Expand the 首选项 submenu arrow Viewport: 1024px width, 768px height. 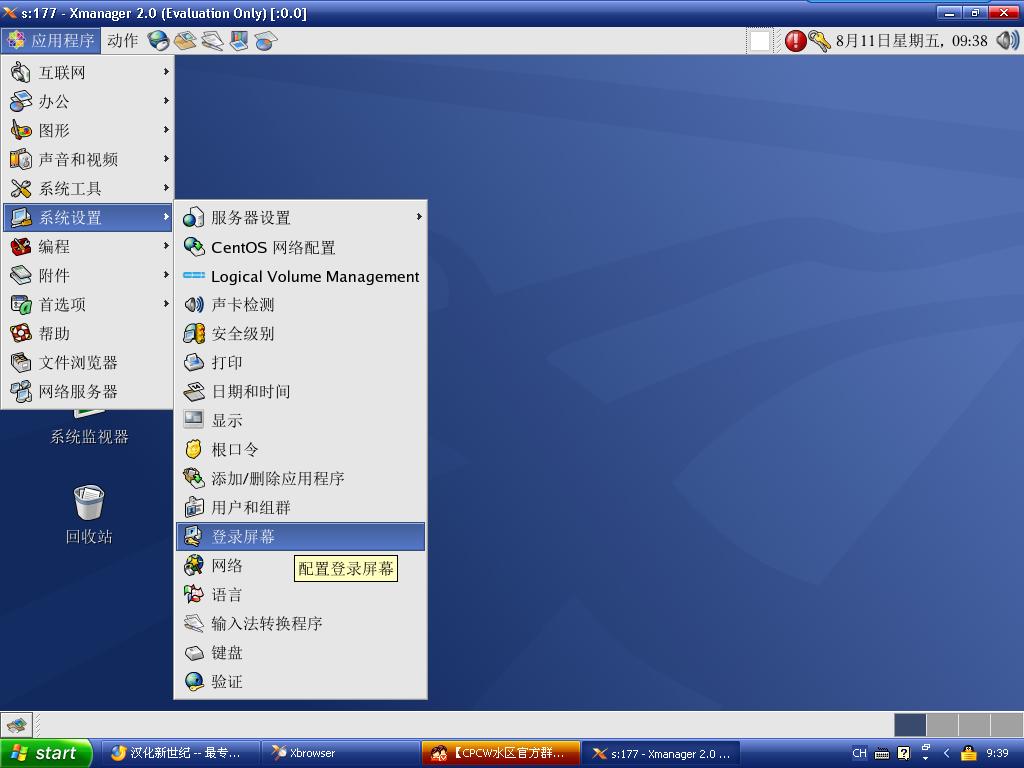click(x=166, y=304)
